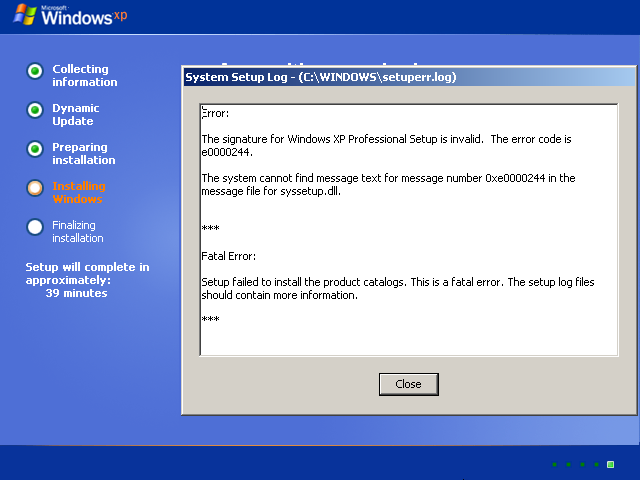This screenshot has height=480, width=640.
Task: Click the 'Fatal Error:' line in log
Action: (229, 256)
